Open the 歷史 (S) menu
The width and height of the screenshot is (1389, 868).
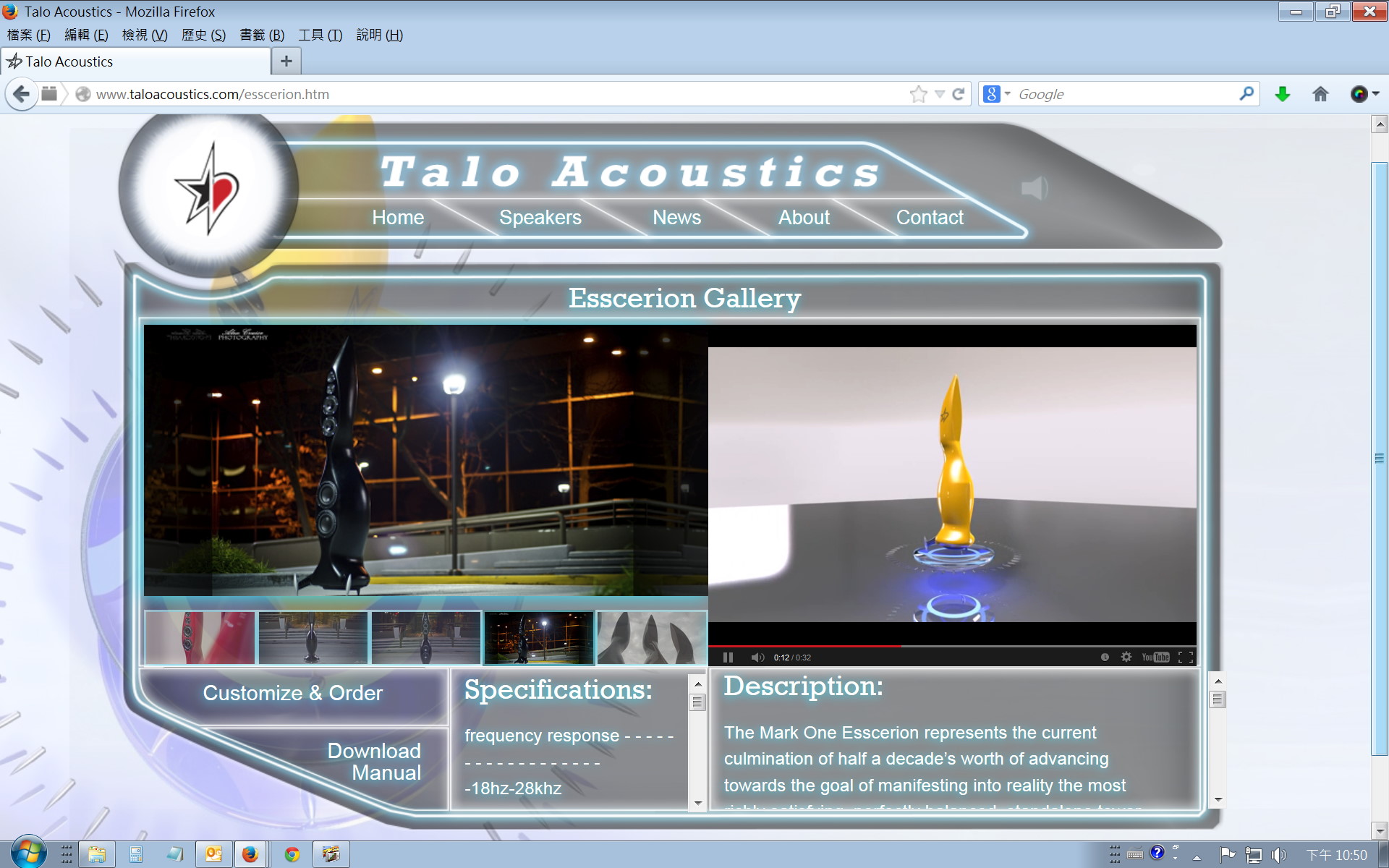point(203,35)
